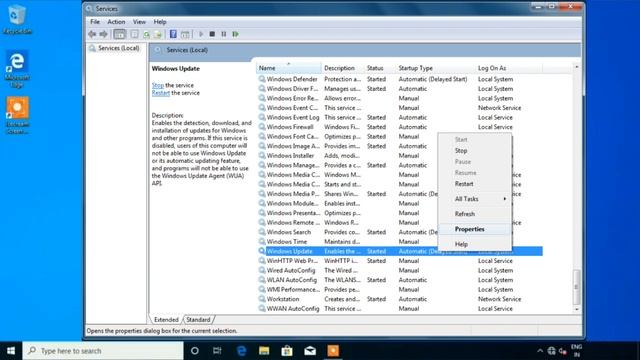Click the Pause Service toolbar icon
The width and height of the screenshot is (640, 360).
click(x=224, y=34)
